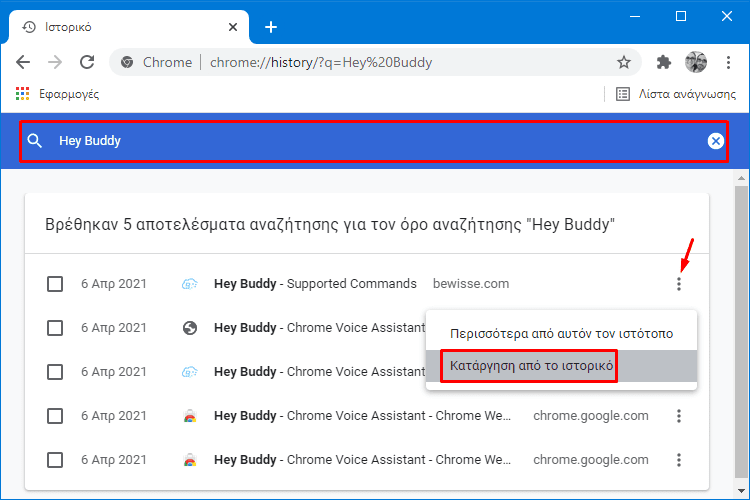Bookmark this page with the star icon
The width and height of the screenshot is (750, 500).
coord(624,62)
